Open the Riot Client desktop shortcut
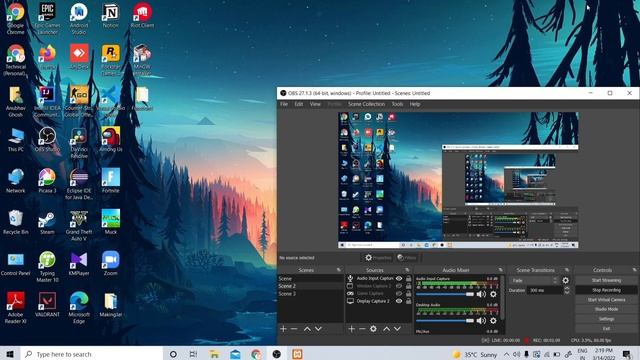 coord(142,16)
